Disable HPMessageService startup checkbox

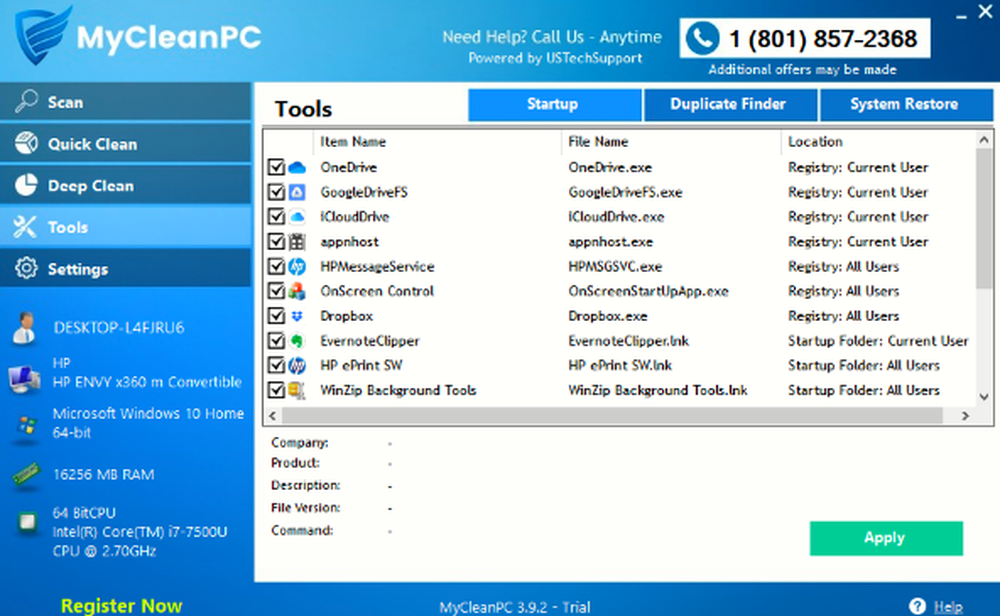click(x=276, y=267)
